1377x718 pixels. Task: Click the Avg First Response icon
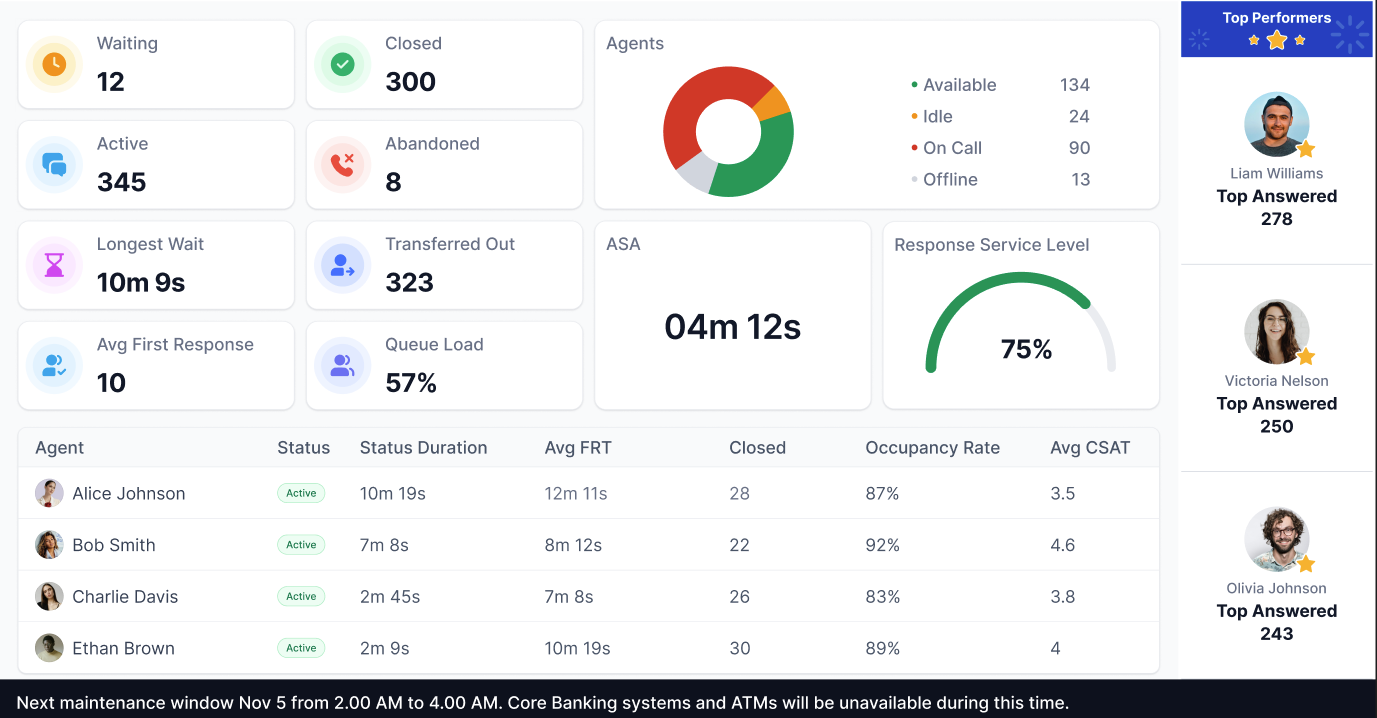pos(54,365)
